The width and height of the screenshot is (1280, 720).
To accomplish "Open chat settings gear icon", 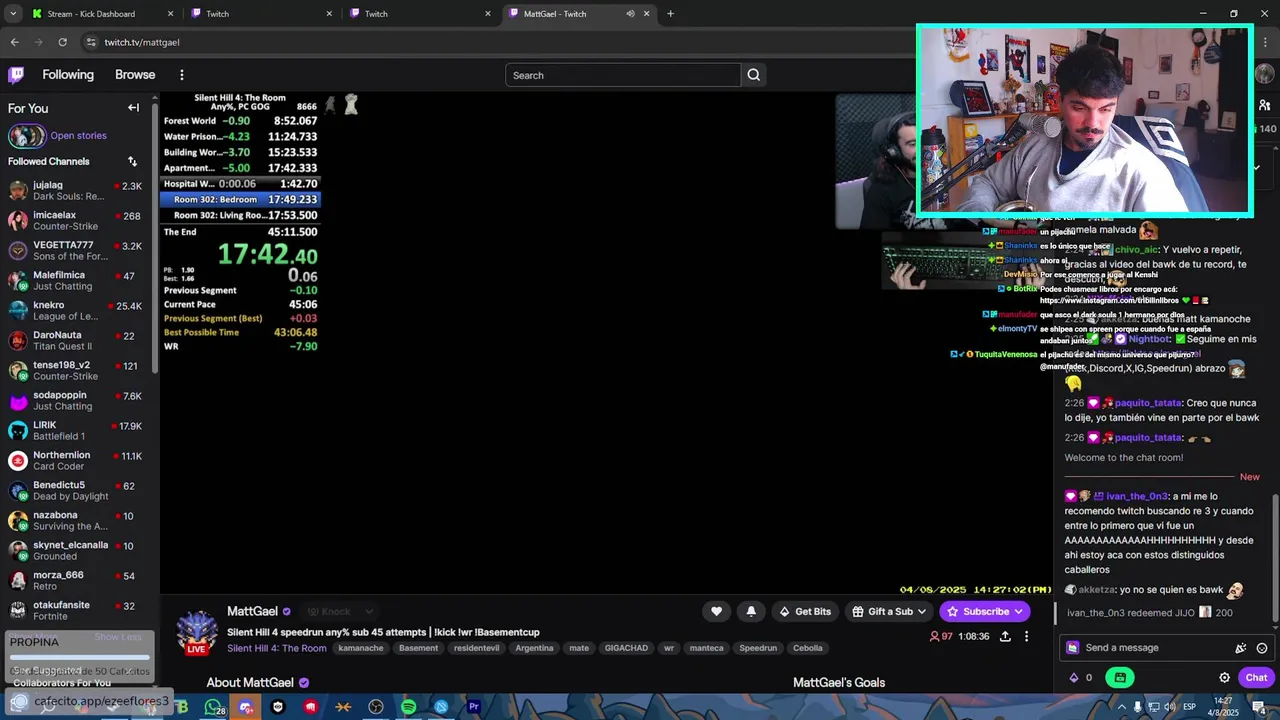I will pos(1224,677).
